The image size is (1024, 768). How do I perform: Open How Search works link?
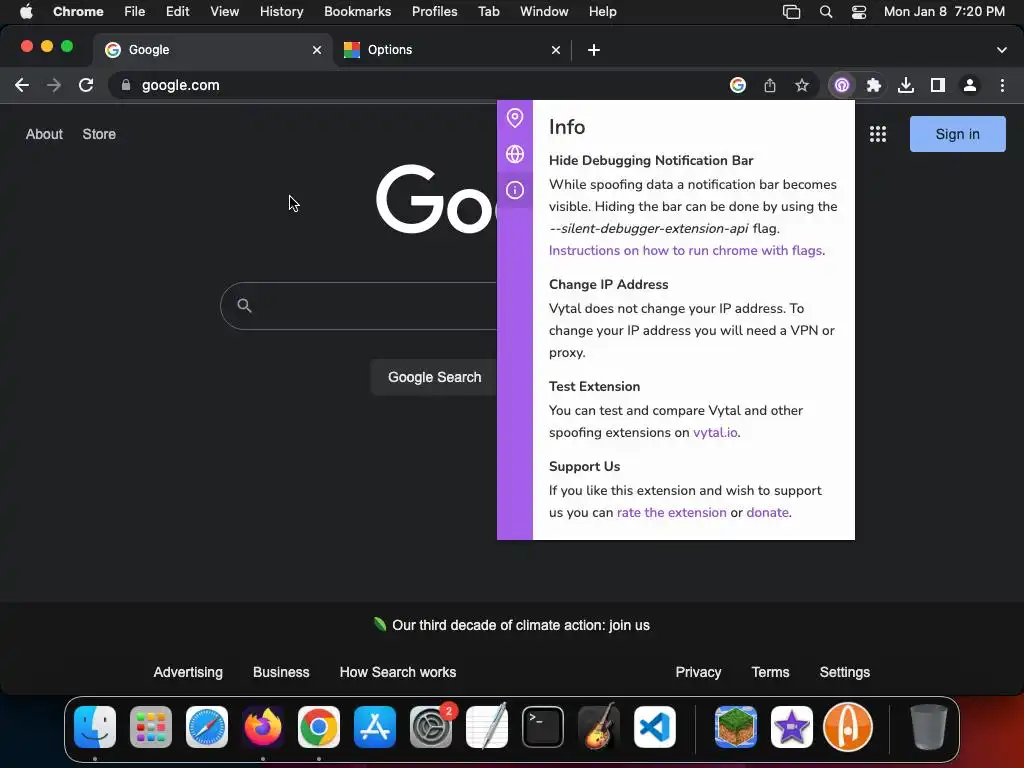click(398, 672)
